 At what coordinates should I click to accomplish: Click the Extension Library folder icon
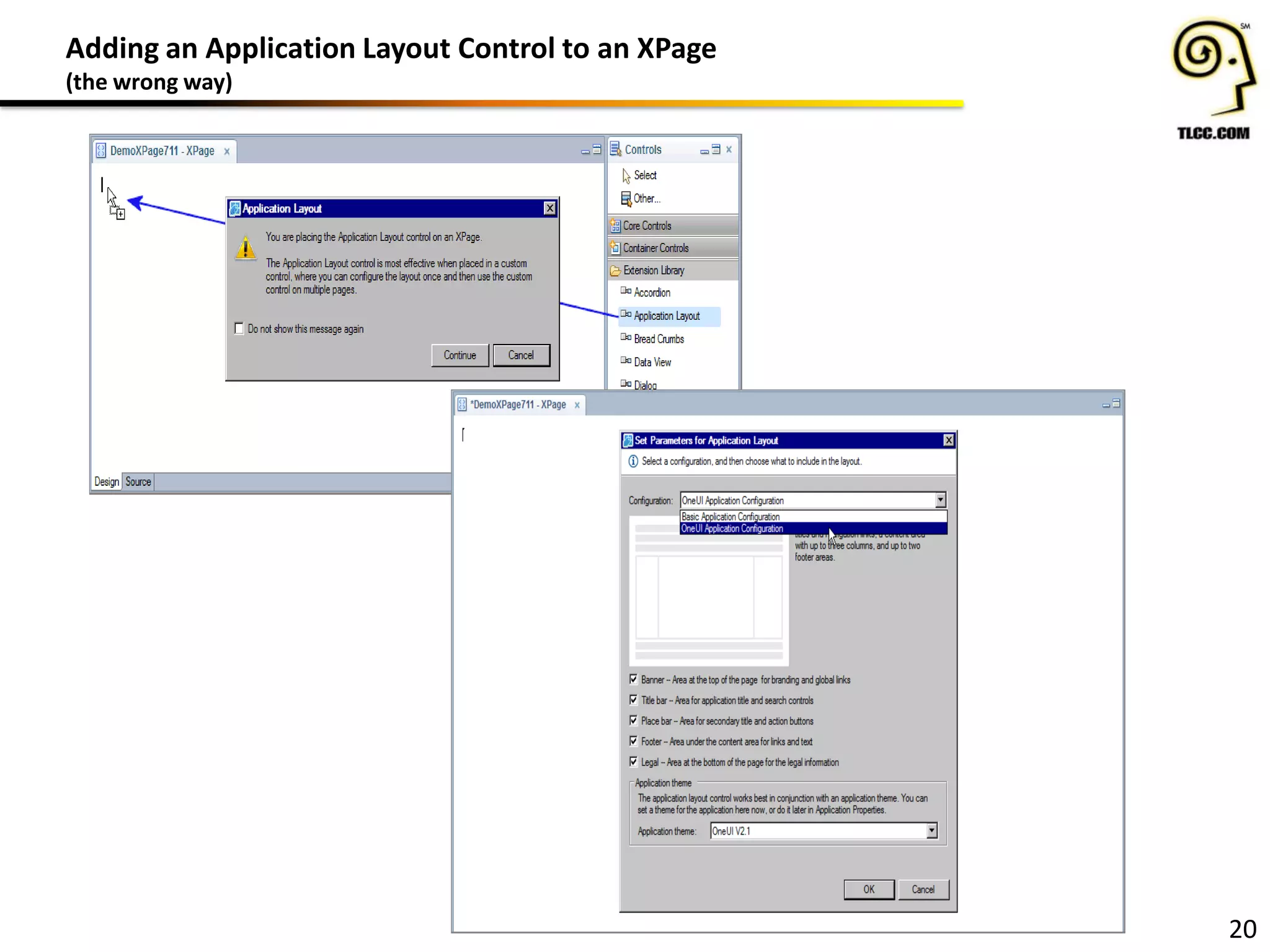[x=615, y=271]
